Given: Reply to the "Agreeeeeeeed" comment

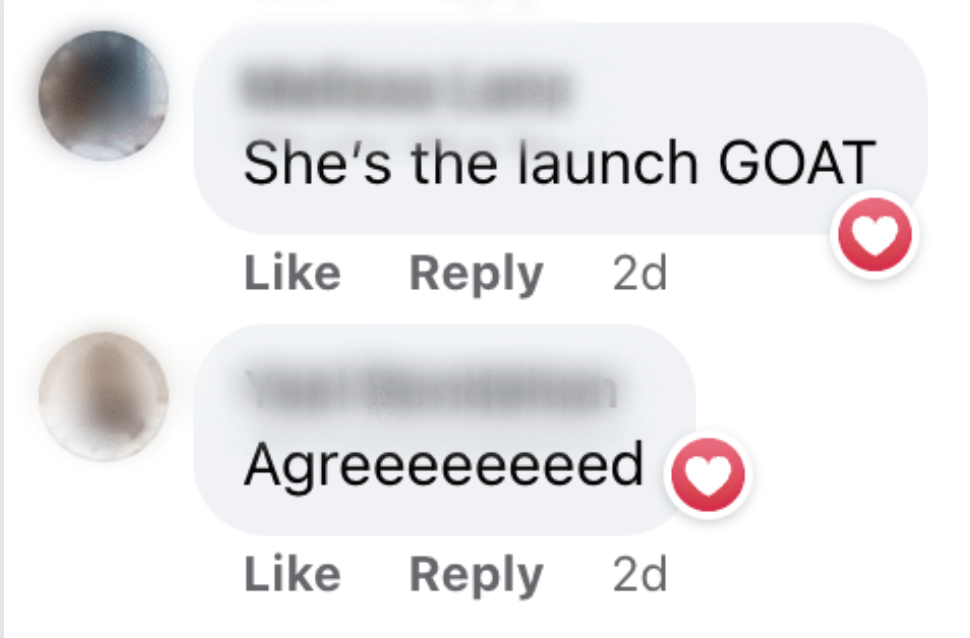Looking at the screenshot, I should (x=476, y=575).
